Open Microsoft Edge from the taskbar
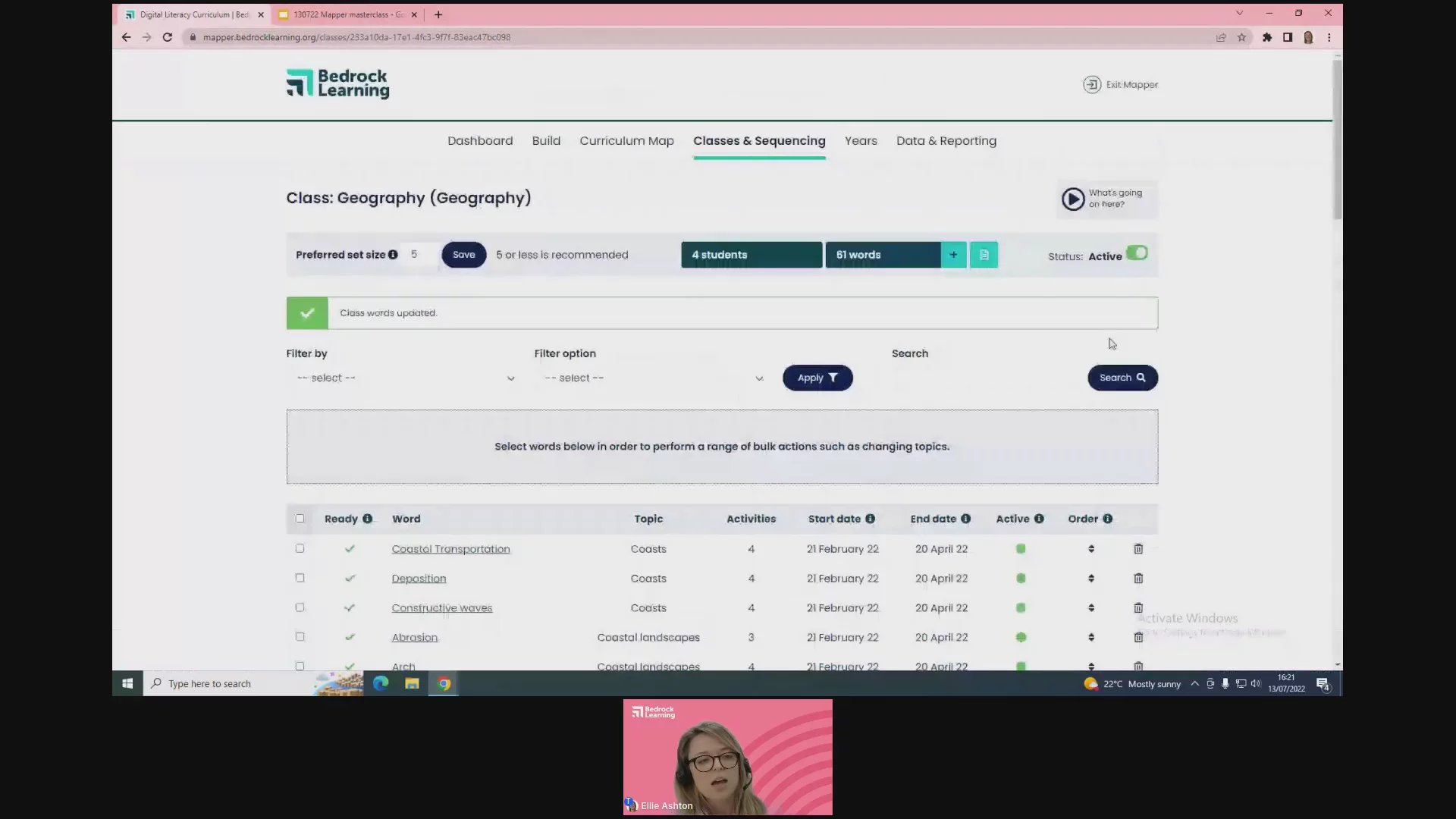Image resolution: width=1456 pixels, height=819 pixels. click(381, 683)
